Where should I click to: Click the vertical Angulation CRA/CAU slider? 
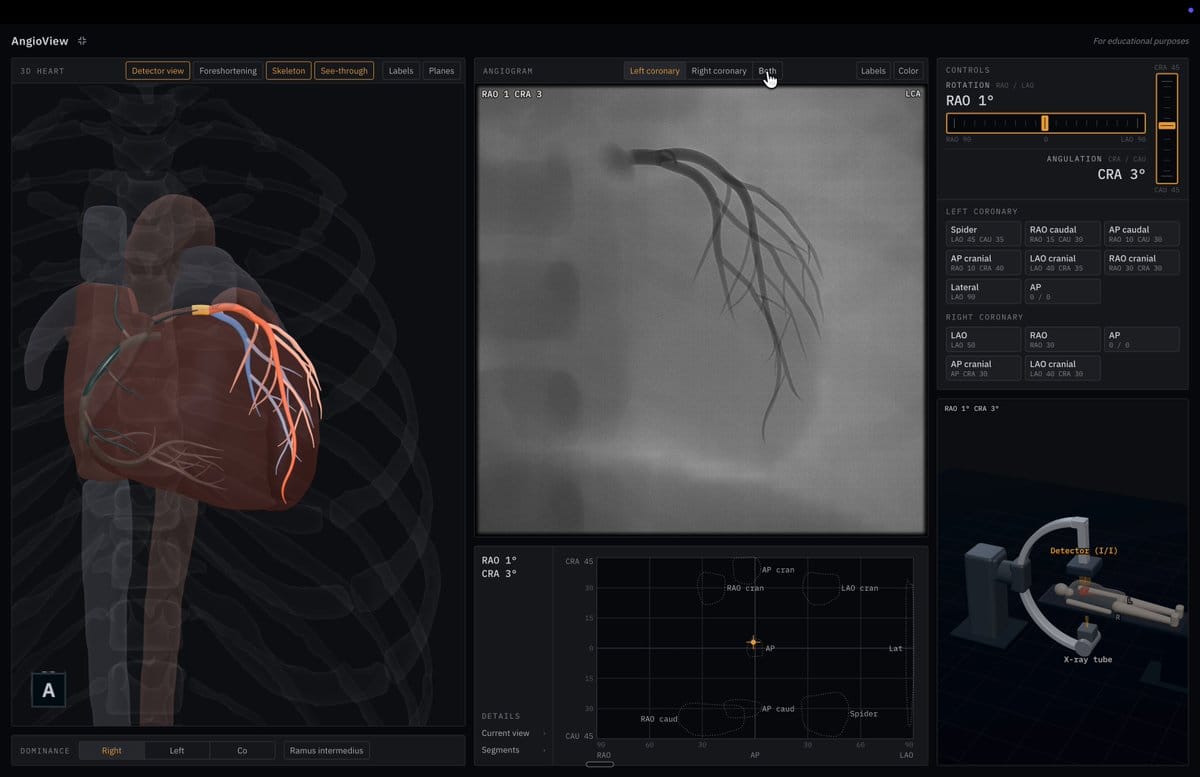coord(1167,128)
